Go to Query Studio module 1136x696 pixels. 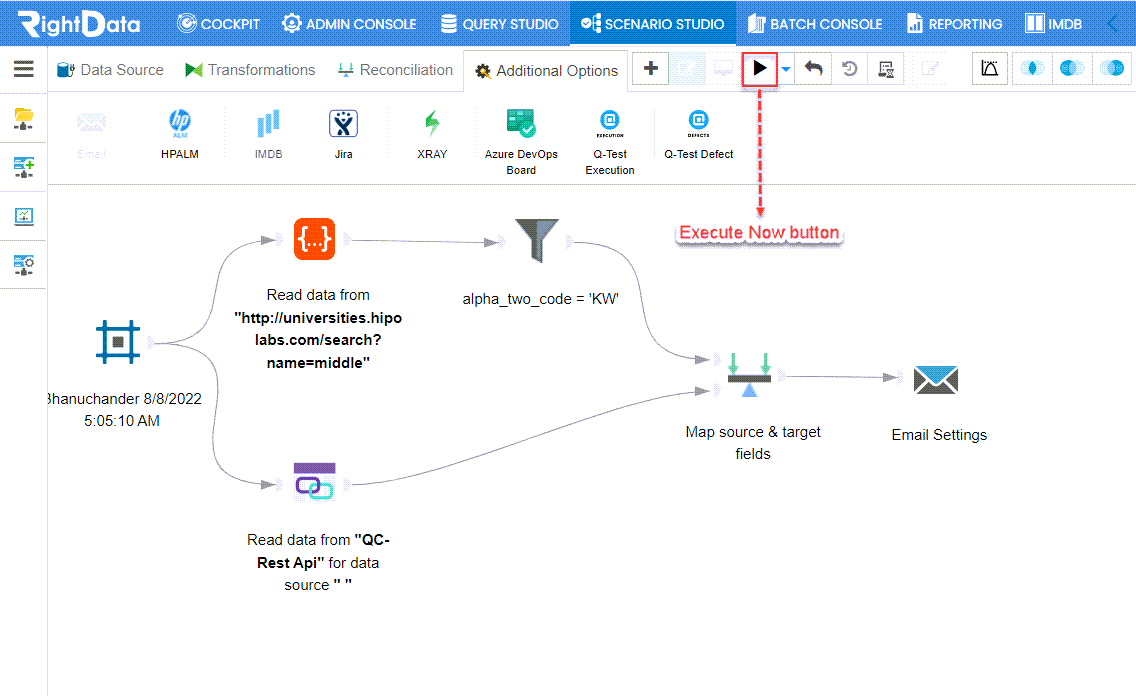500,24
